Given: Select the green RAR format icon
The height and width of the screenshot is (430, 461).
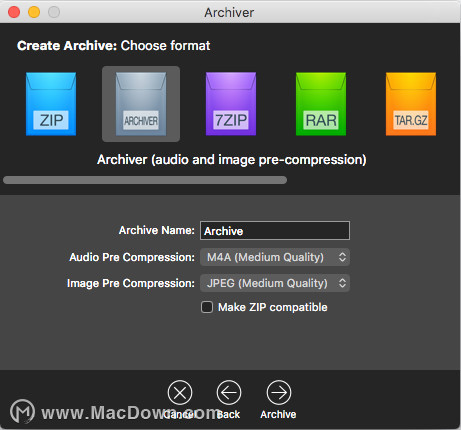Looking at the screenshot, I should tap(321, 104).
